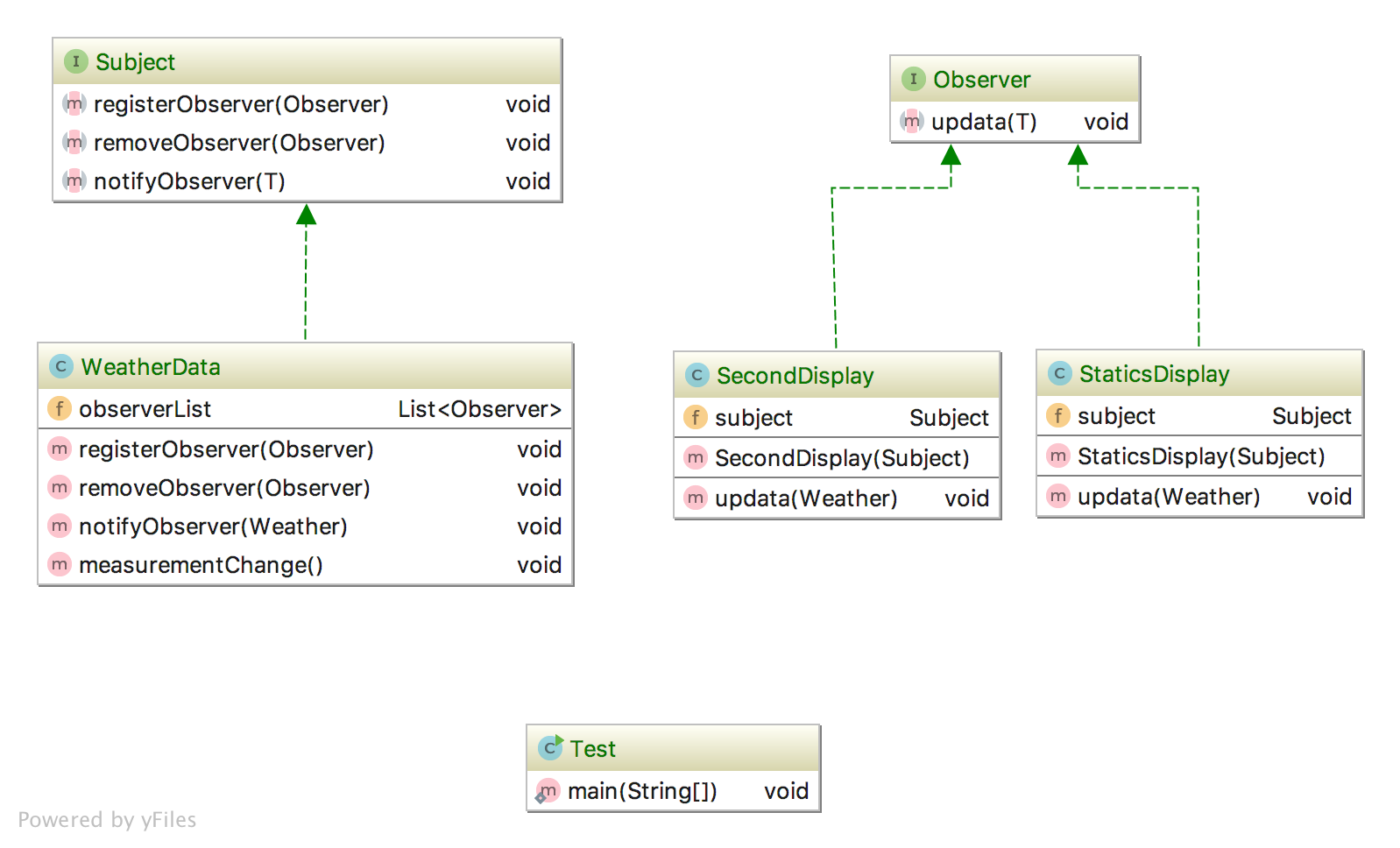Select the Subject interface title

135,62
